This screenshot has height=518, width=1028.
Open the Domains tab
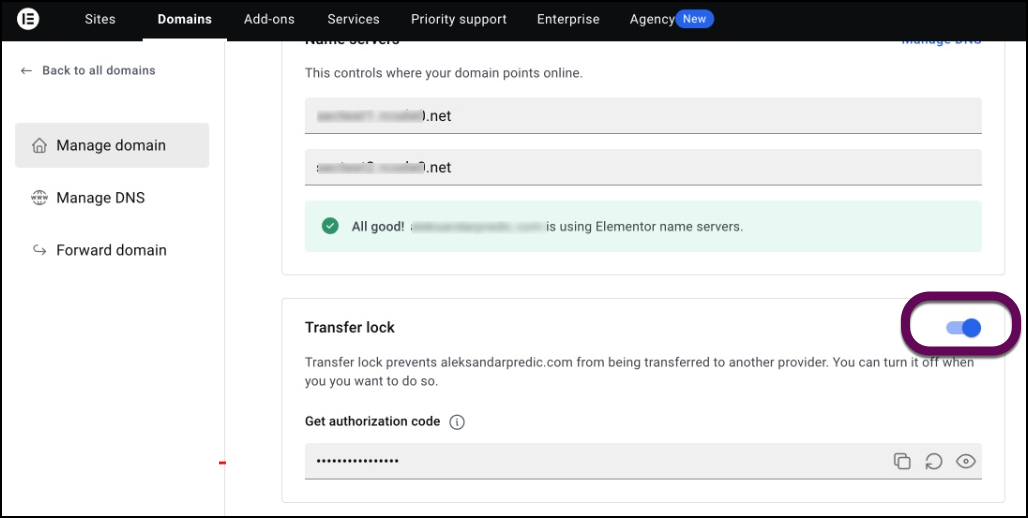pyautogui.click(x=184, y=19)
